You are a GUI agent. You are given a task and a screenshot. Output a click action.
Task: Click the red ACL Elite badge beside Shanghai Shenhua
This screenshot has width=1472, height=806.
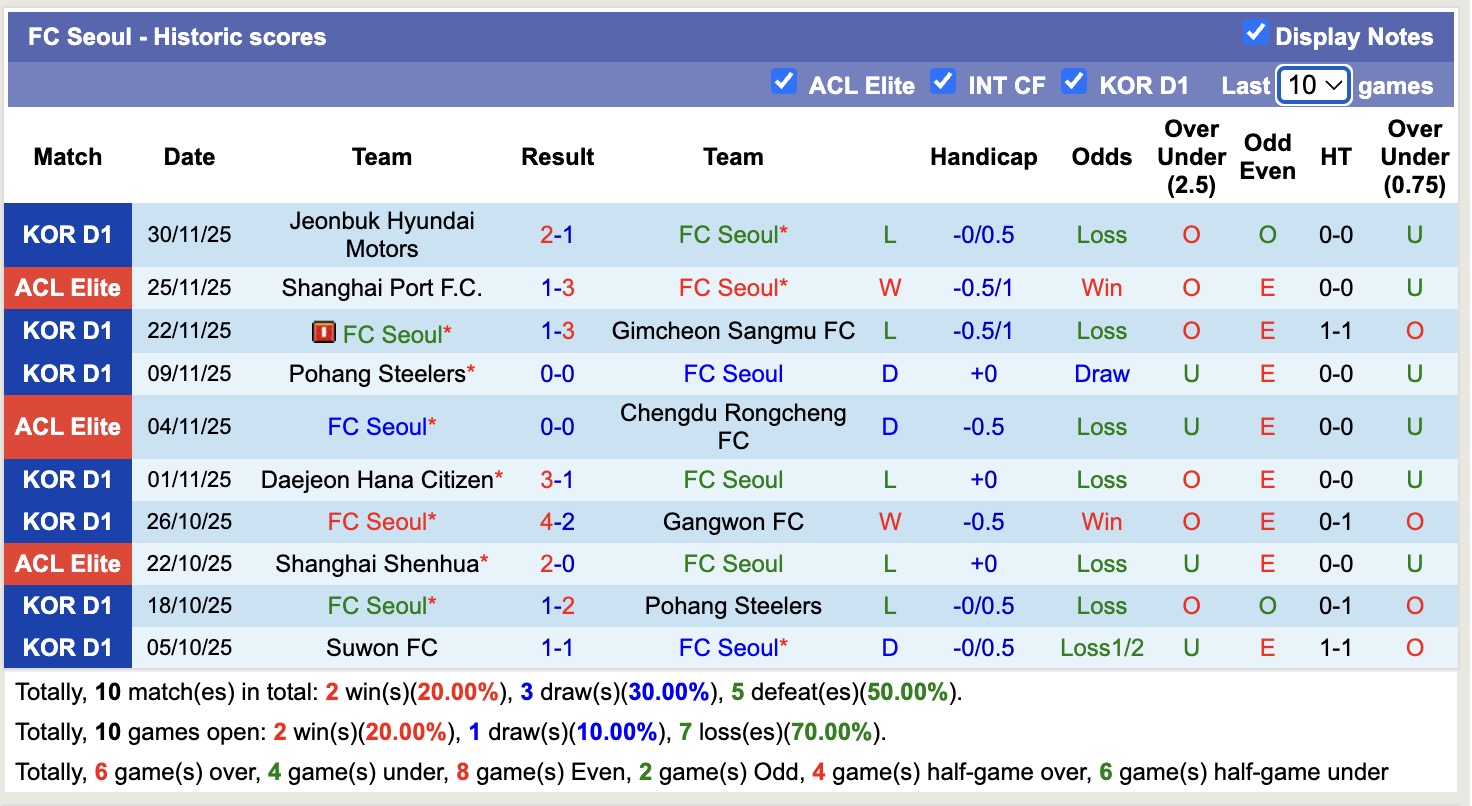click(x=67, y=563)
